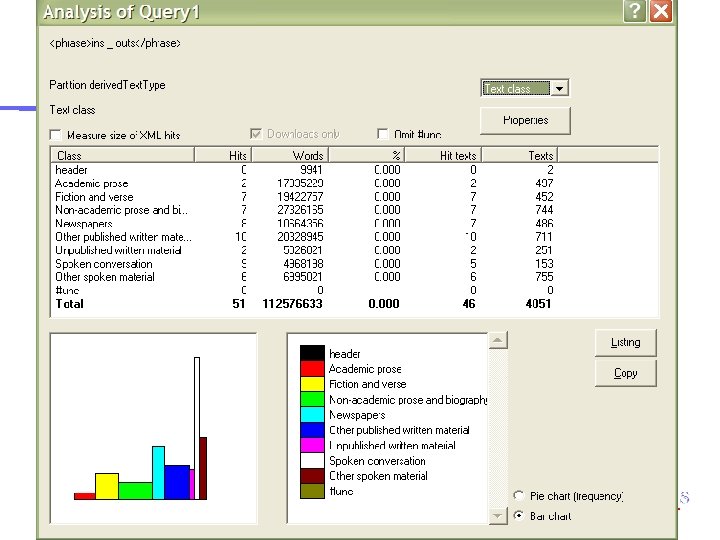Close the Analysis of Query1 dialog

[x=661, y=11]
